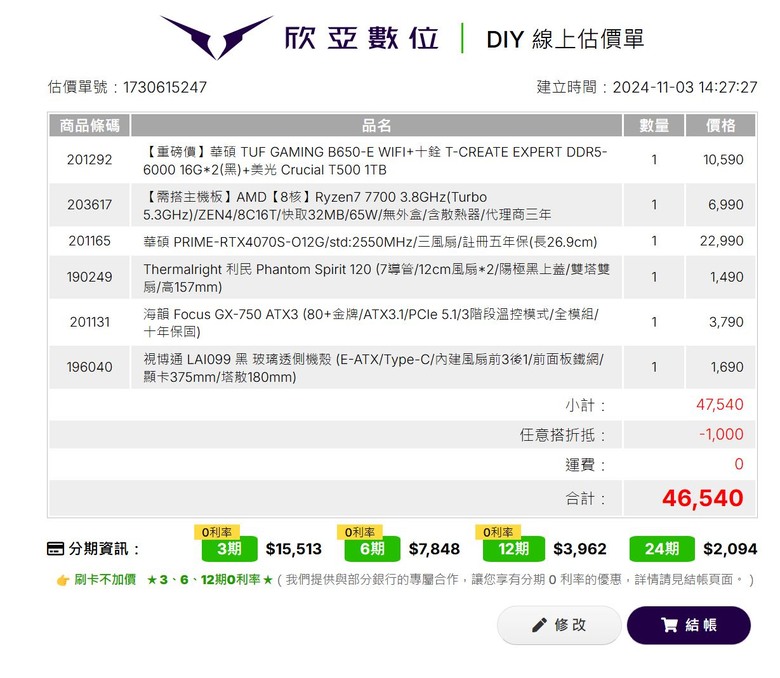Click the price 3,790
The image size is (780, 678).
pyautogui.click(x=726, y=322)
